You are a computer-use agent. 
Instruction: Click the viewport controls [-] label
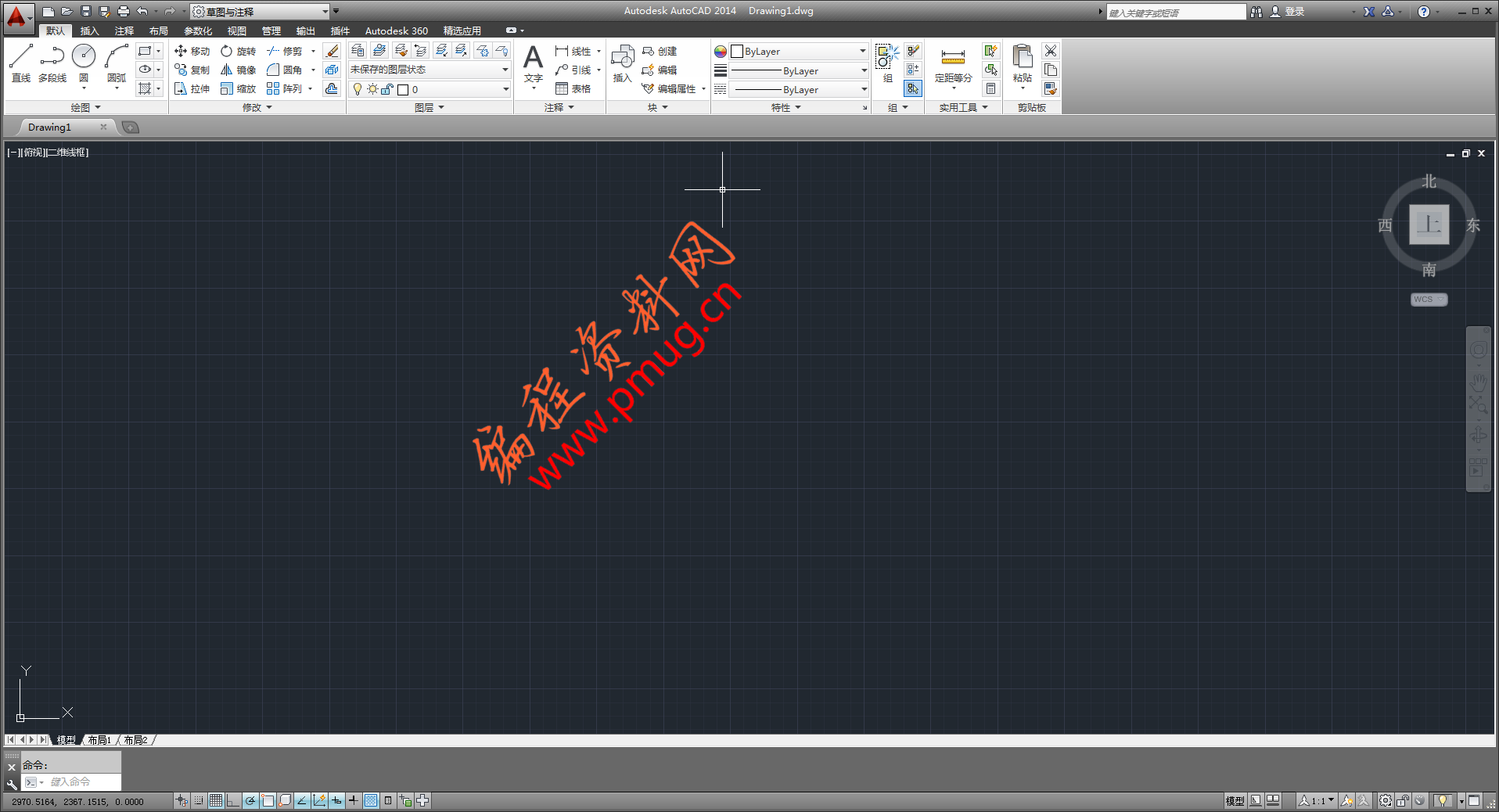[13, 153]
